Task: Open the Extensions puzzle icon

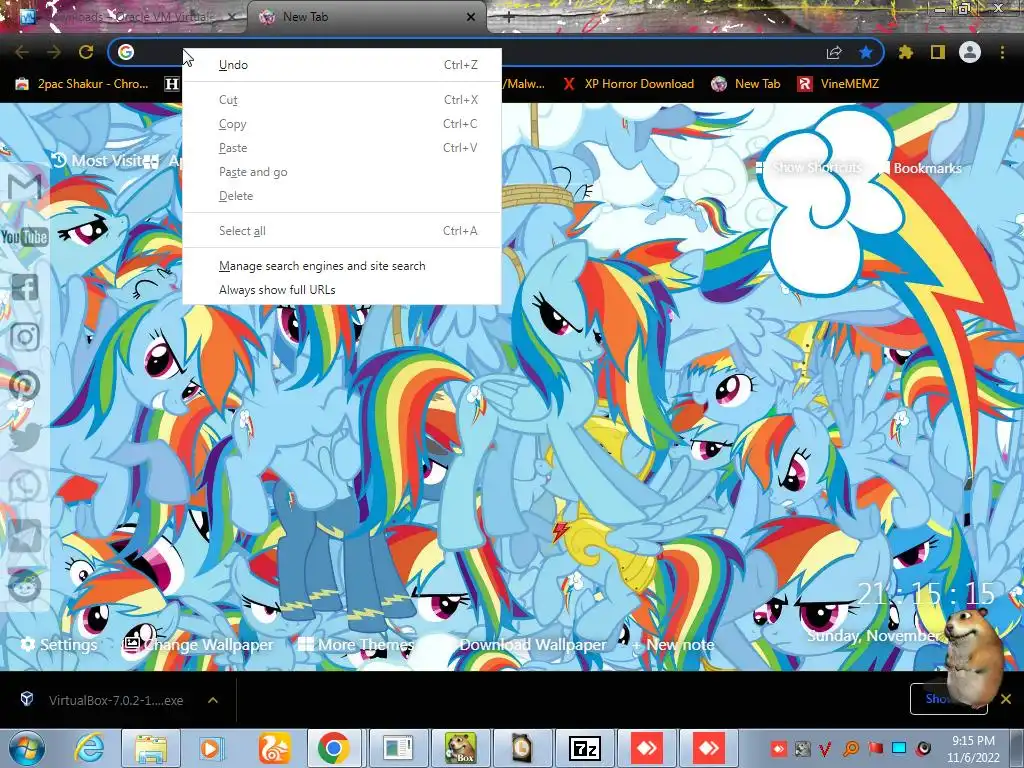Action: pyautogui.click(x=905, y=52)
